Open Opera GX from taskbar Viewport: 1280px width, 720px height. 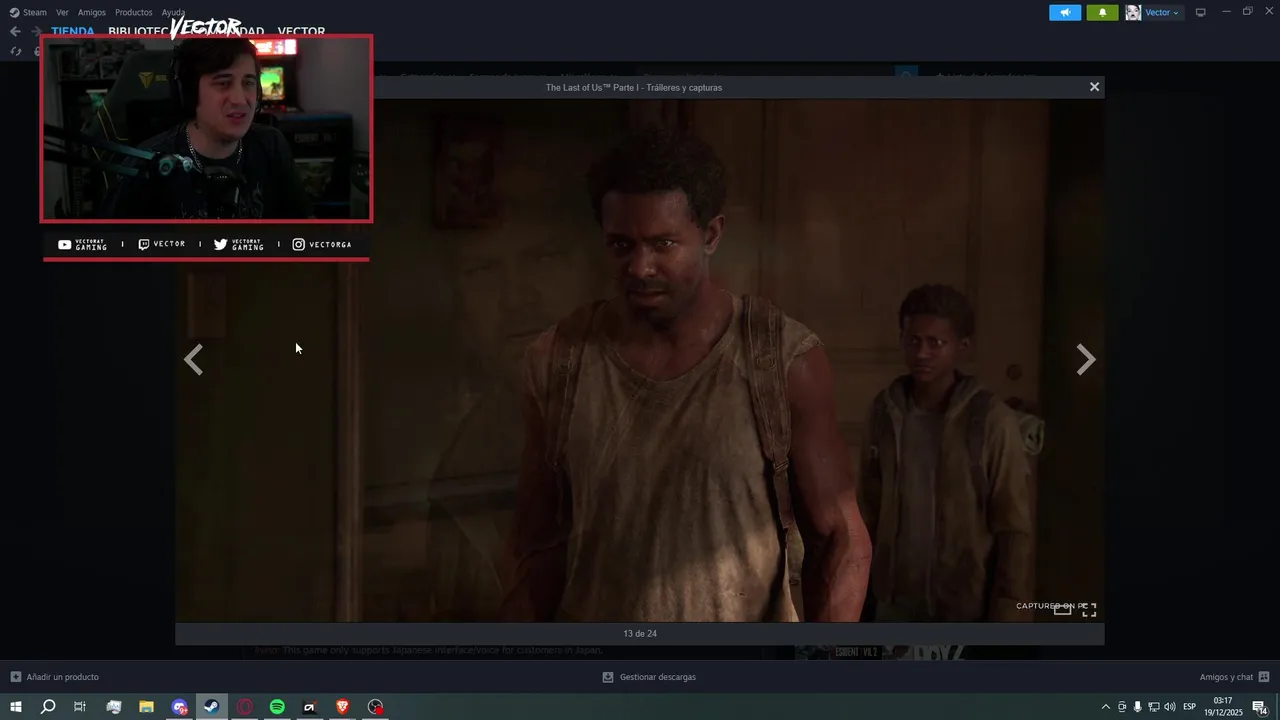point(244,707)
